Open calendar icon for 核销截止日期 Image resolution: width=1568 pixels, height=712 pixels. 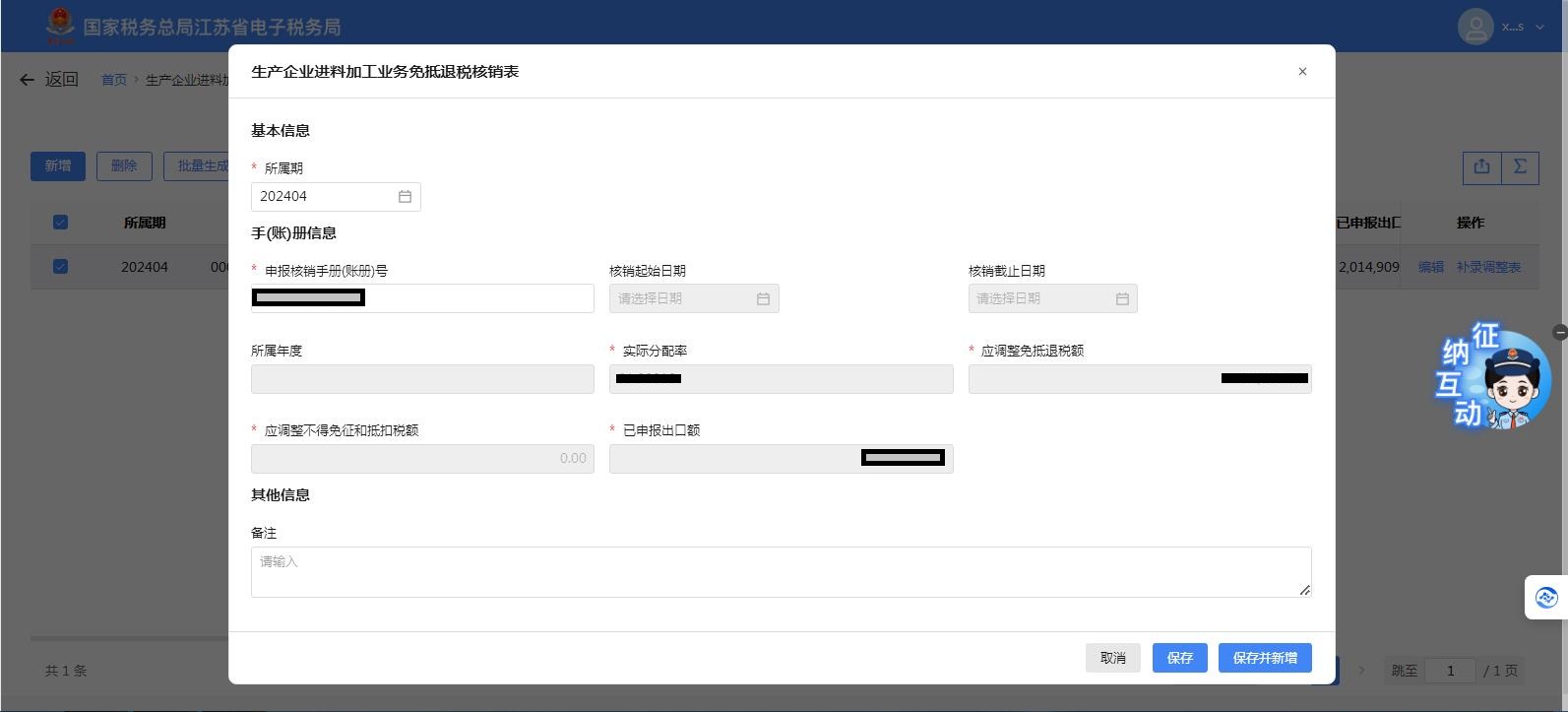pos(1122,298)
